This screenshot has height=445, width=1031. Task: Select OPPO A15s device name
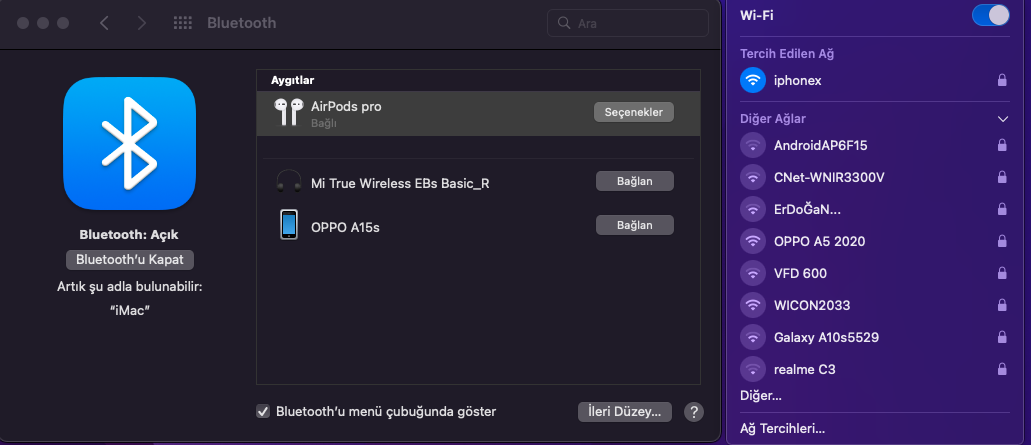point(345,227)
